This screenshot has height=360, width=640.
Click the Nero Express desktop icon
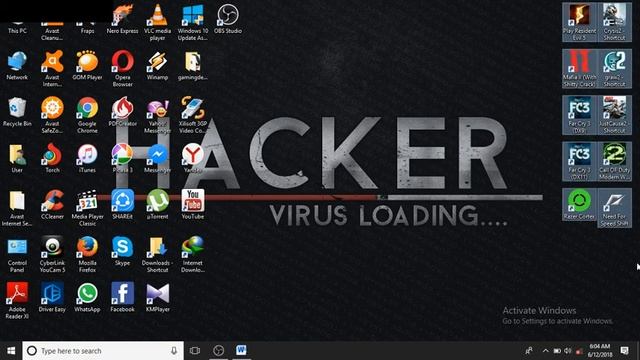pyautogui.click(x=122, y=19)
